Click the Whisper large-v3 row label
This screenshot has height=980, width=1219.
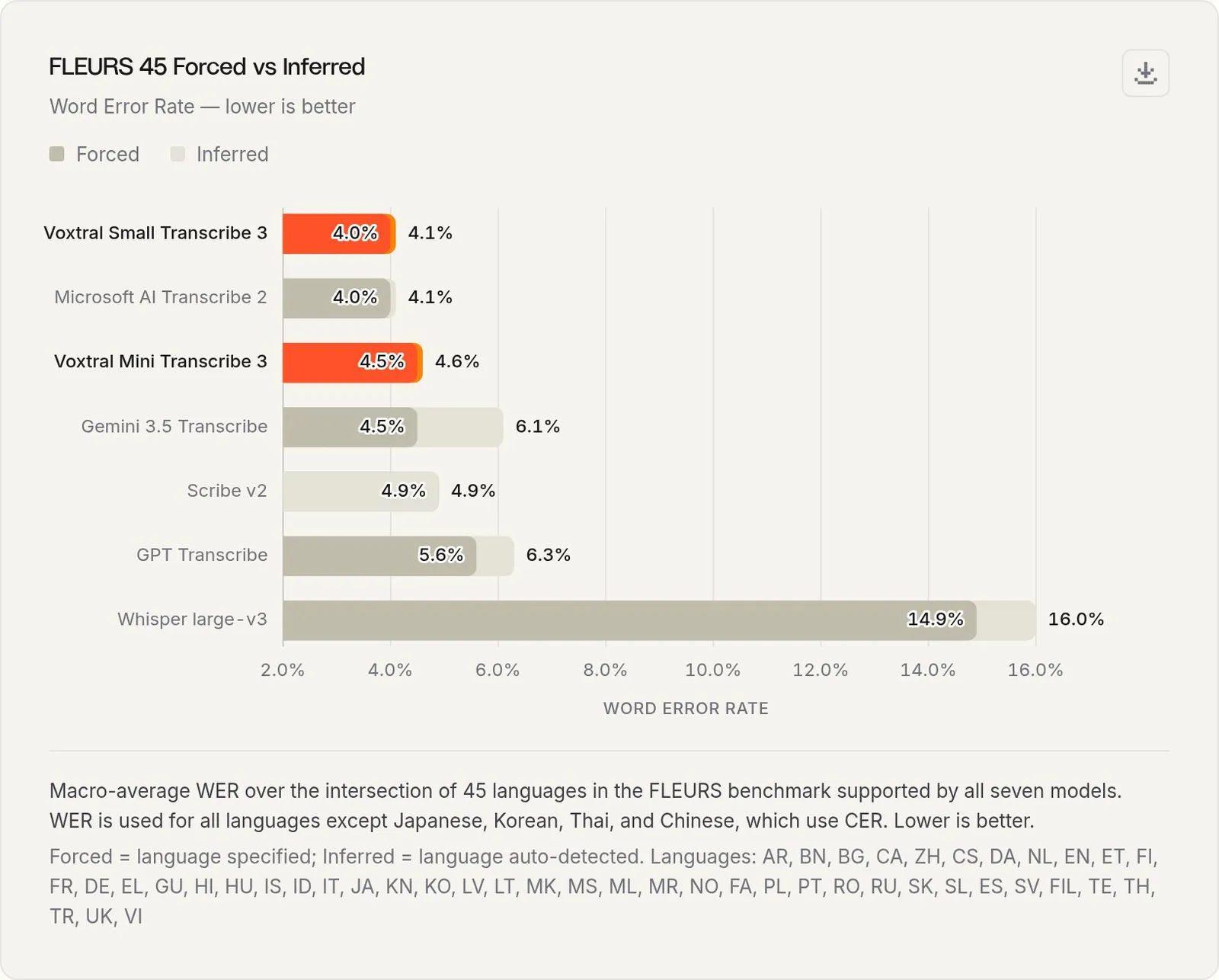(x=192, y=619)
